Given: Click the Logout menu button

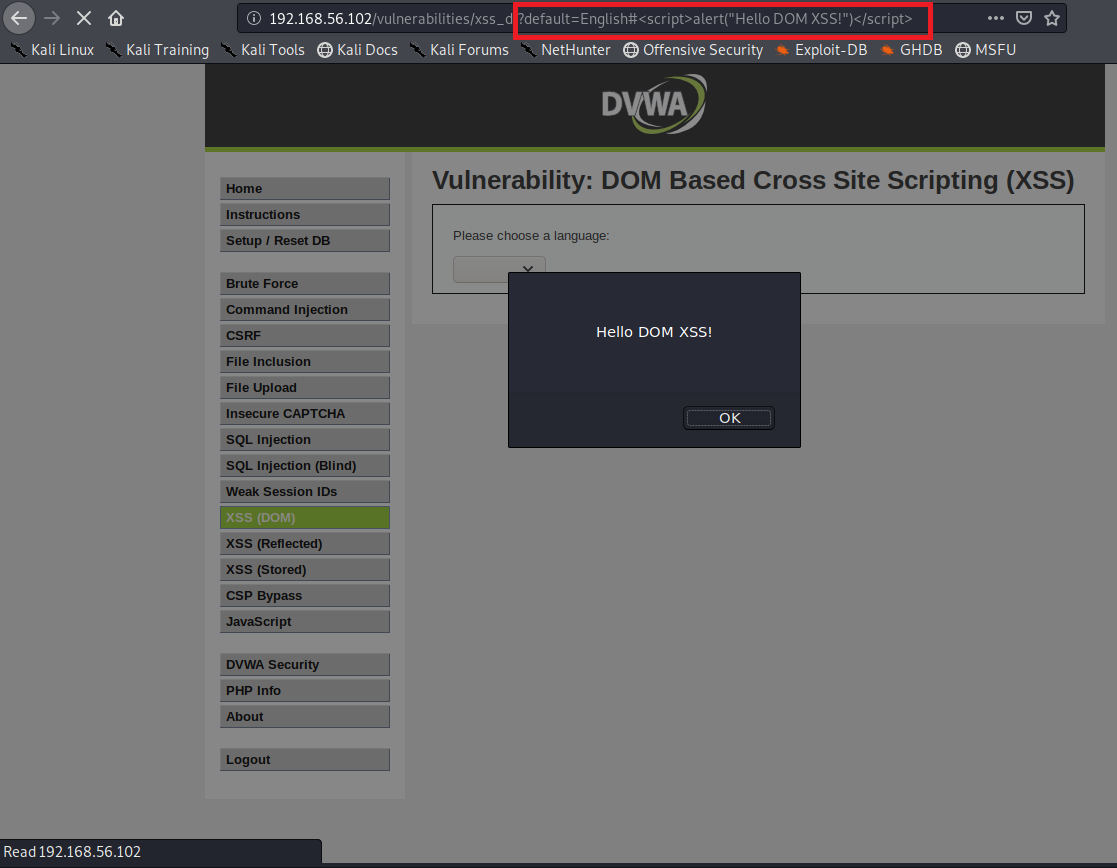Looking at the screenshot, I should pos(304,760).
